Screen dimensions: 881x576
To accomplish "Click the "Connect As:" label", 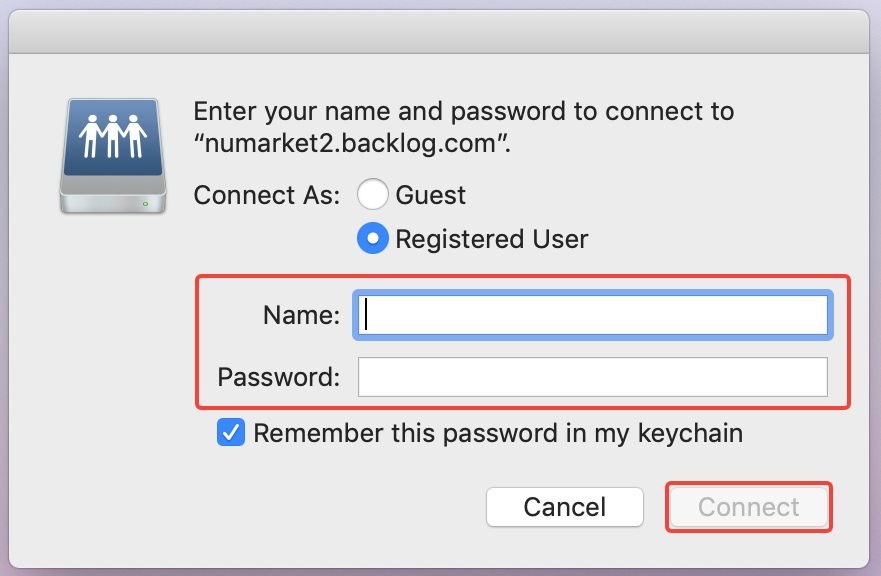I will click(267, 194).
